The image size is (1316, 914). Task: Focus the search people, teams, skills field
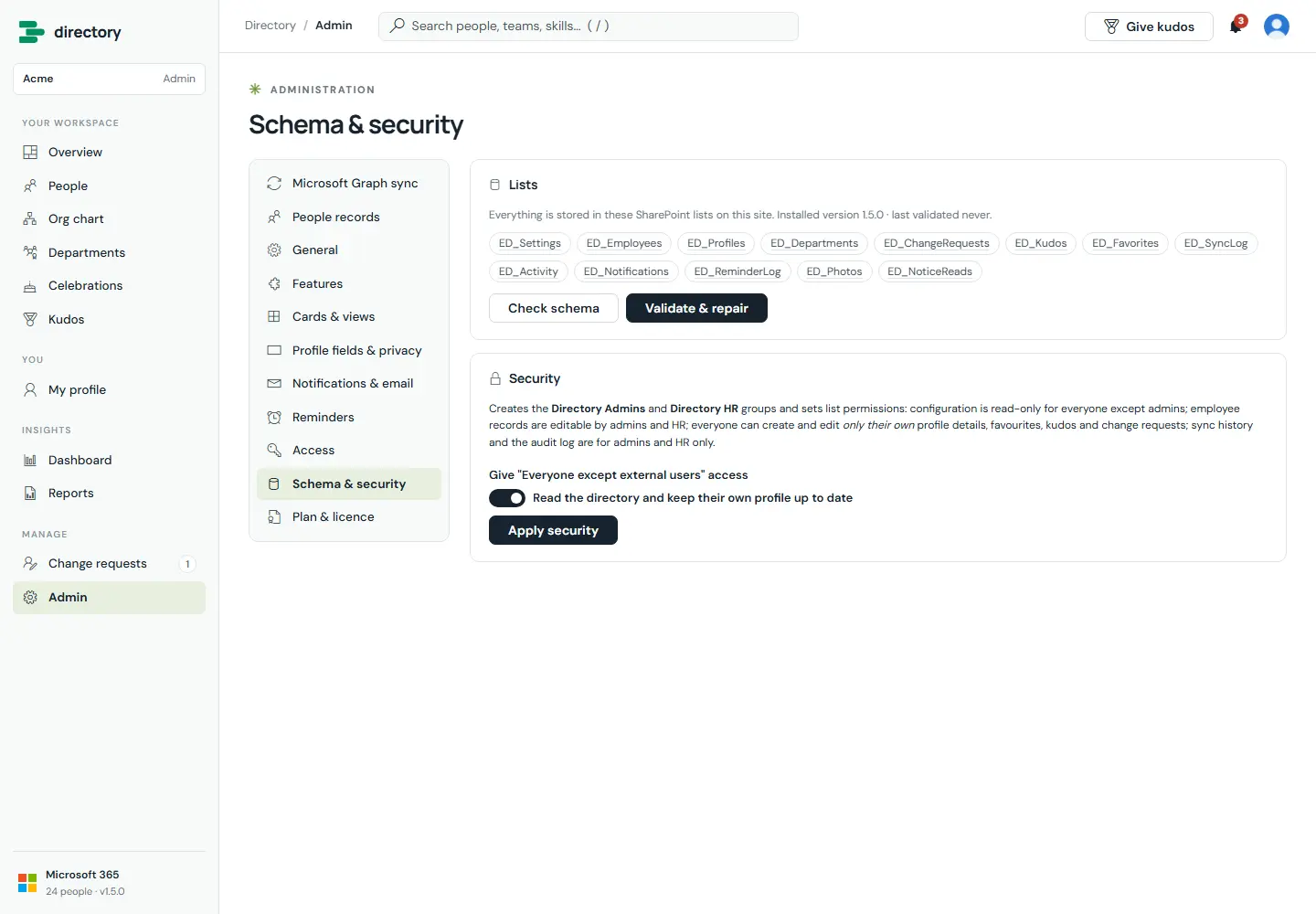(589, 27)
